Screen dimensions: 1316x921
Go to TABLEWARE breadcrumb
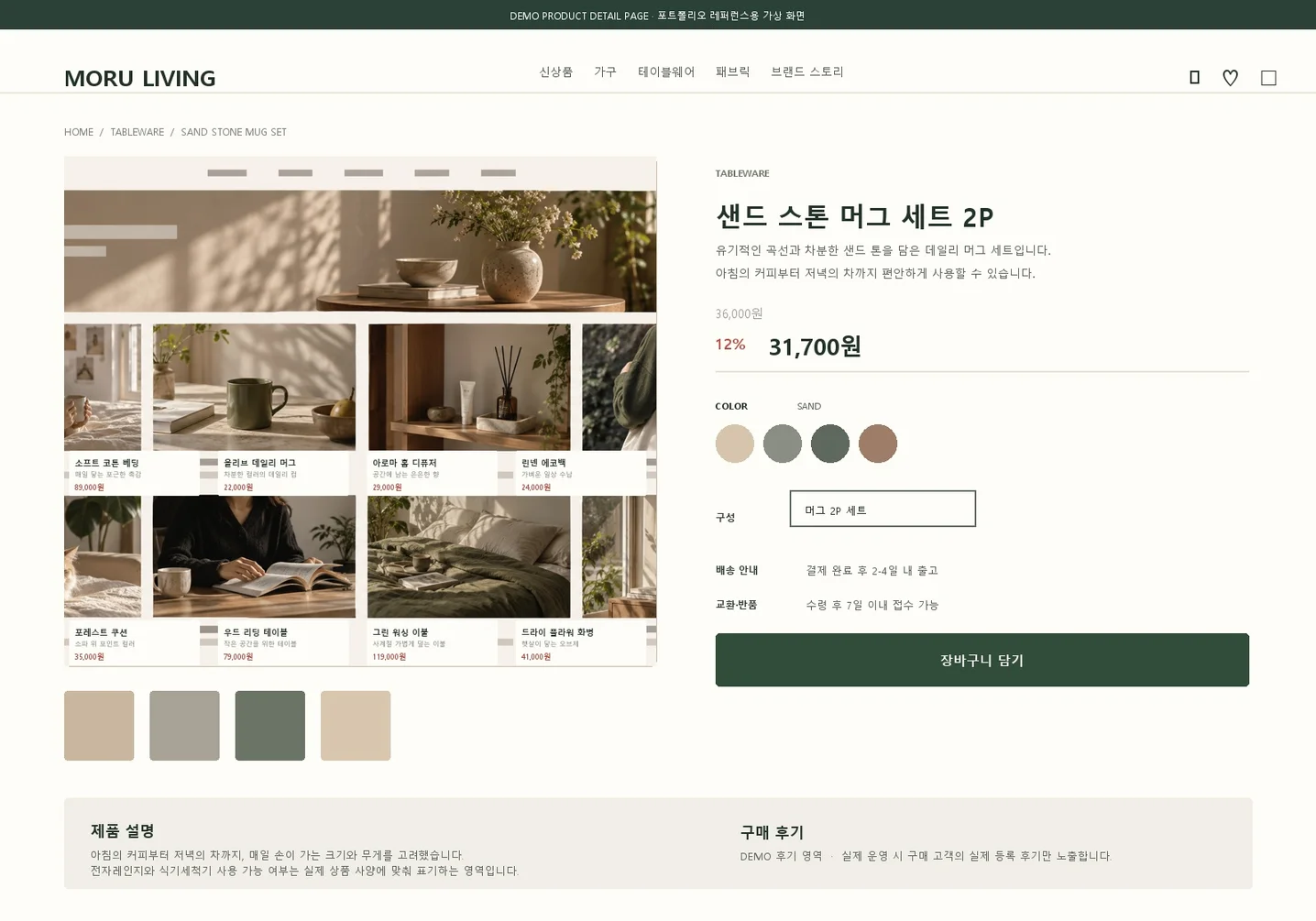point(137,132)
